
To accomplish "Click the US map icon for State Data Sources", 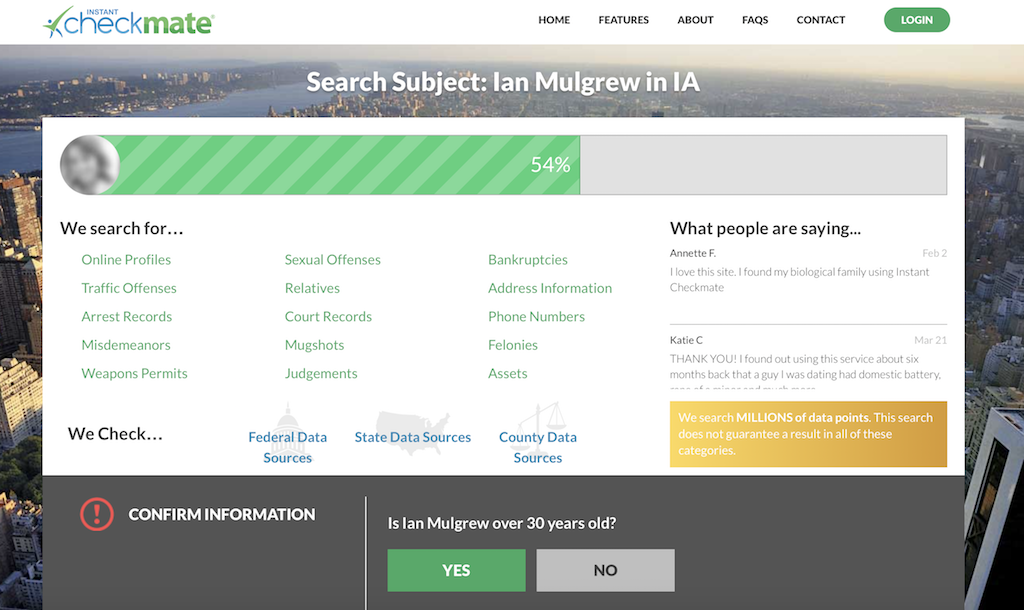I will click(x=412, y=422).
